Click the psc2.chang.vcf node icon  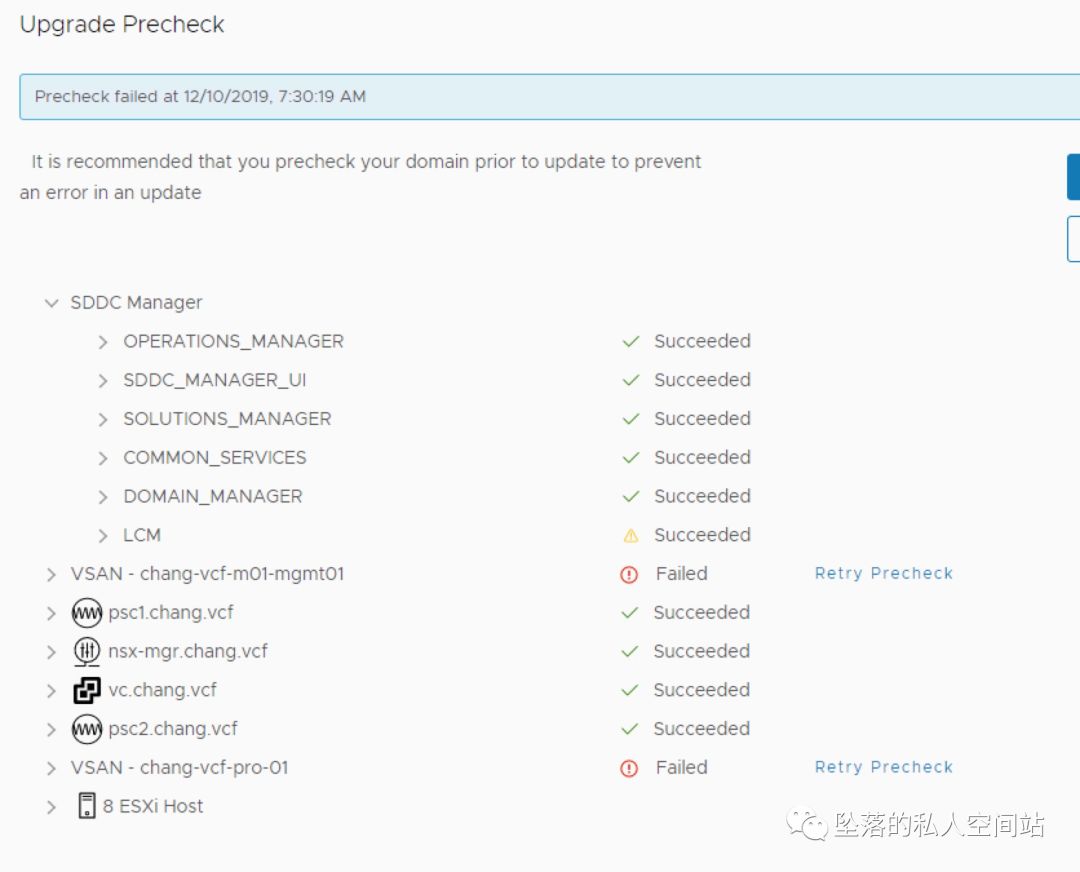point(87,729)
